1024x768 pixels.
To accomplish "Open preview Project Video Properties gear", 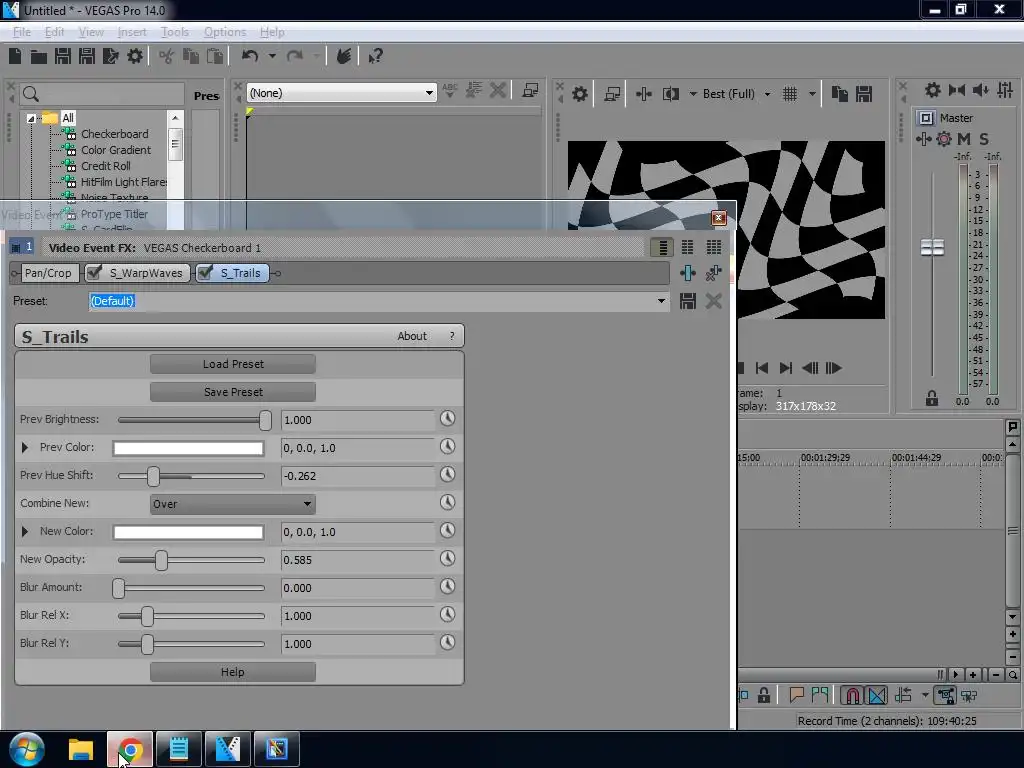I will 580,94.
